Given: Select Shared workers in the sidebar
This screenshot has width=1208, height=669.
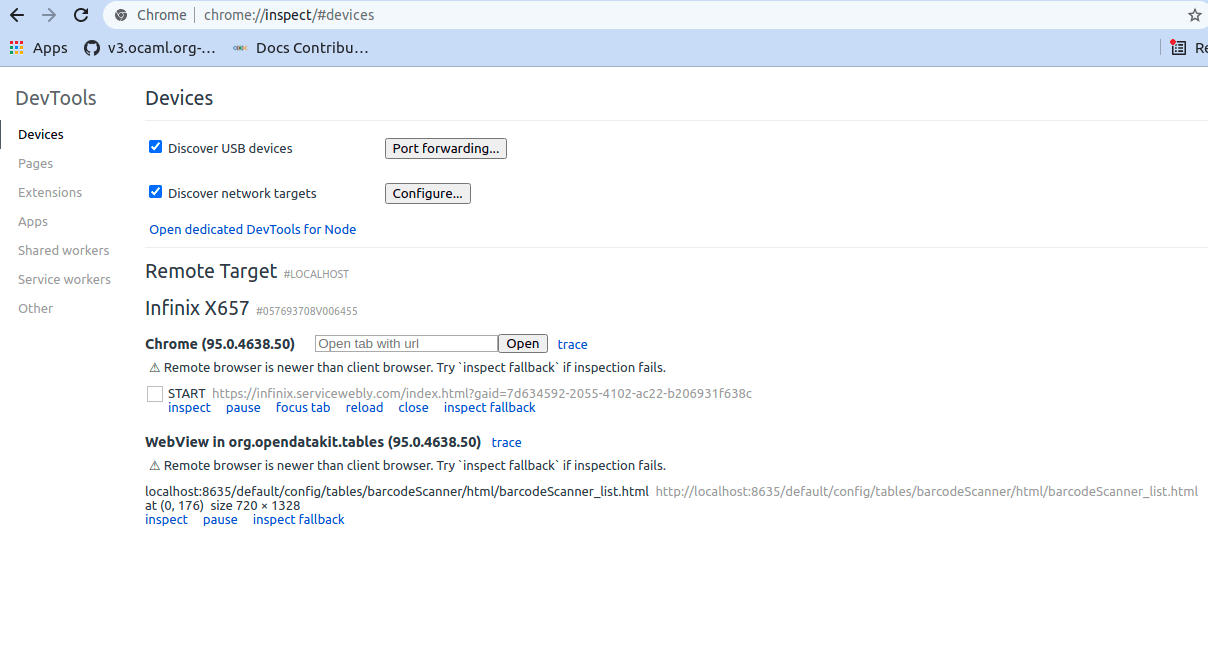Looking at the screenshot, I should coord(64,250).
